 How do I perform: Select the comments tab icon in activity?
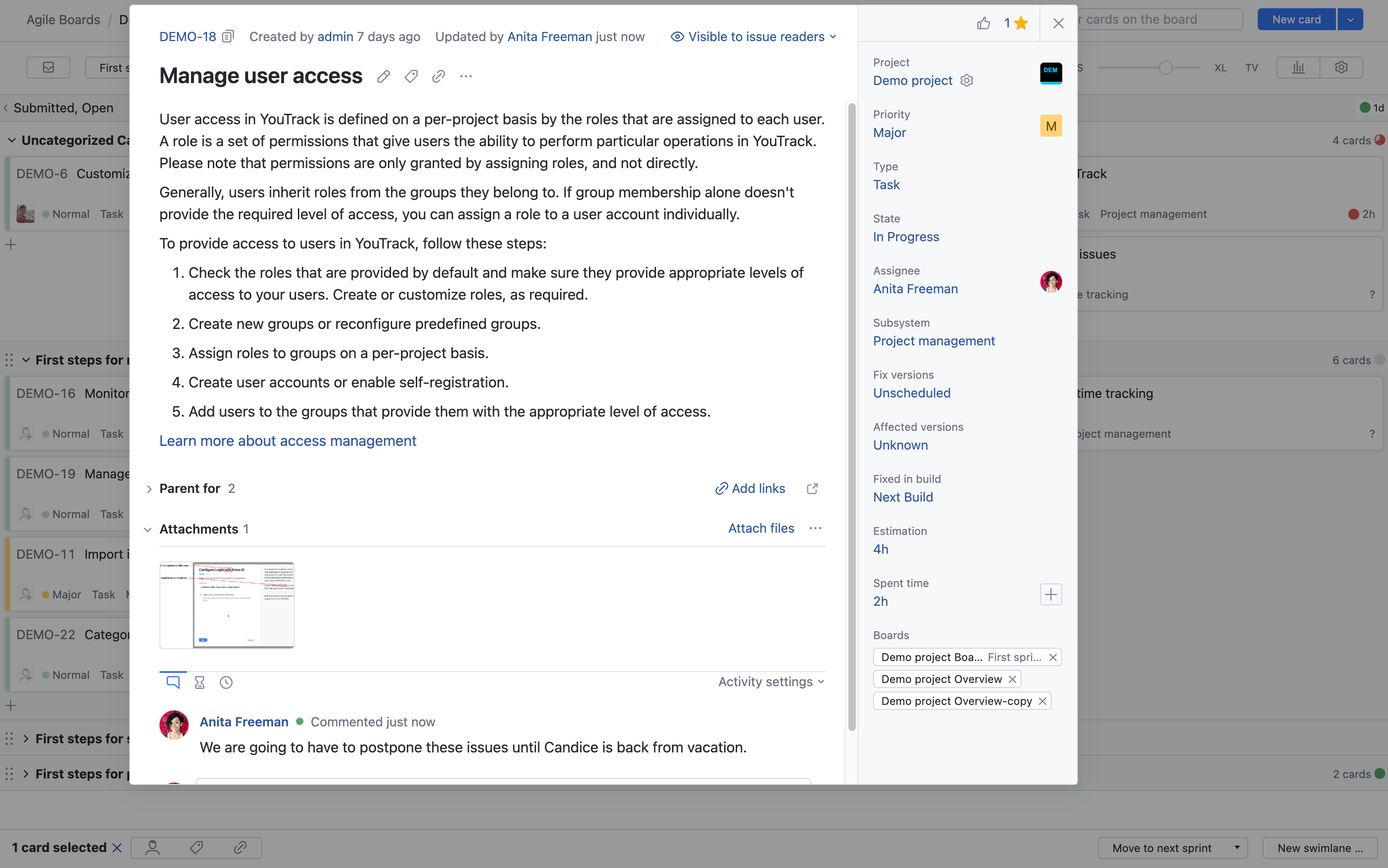click(x=173, y=682)
